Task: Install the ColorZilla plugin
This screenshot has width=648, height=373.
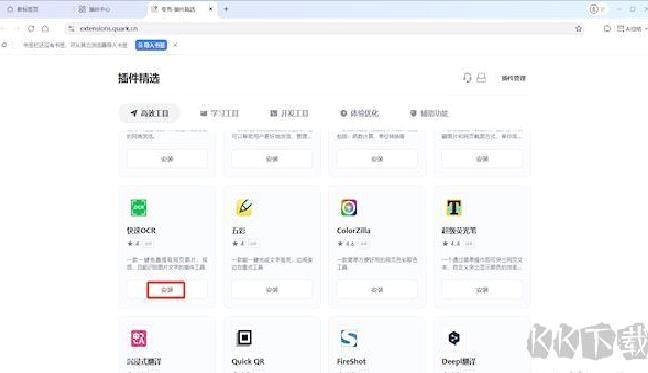Action: point(377,290)
